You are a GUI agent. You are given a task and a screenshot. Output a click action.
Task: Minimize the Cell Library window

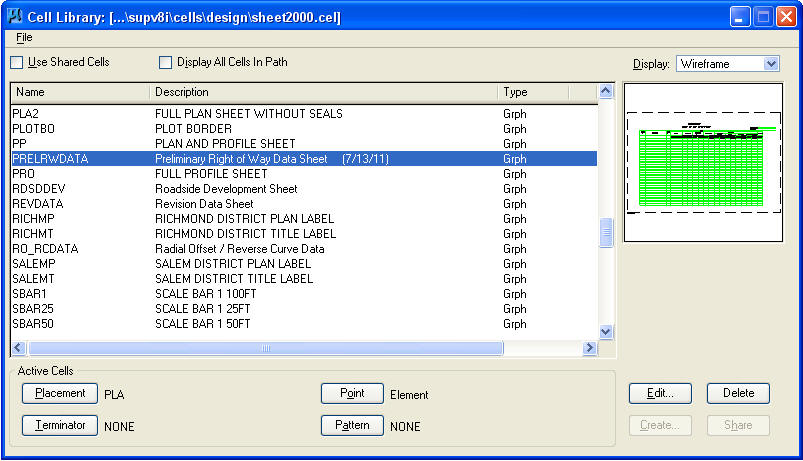740,16
